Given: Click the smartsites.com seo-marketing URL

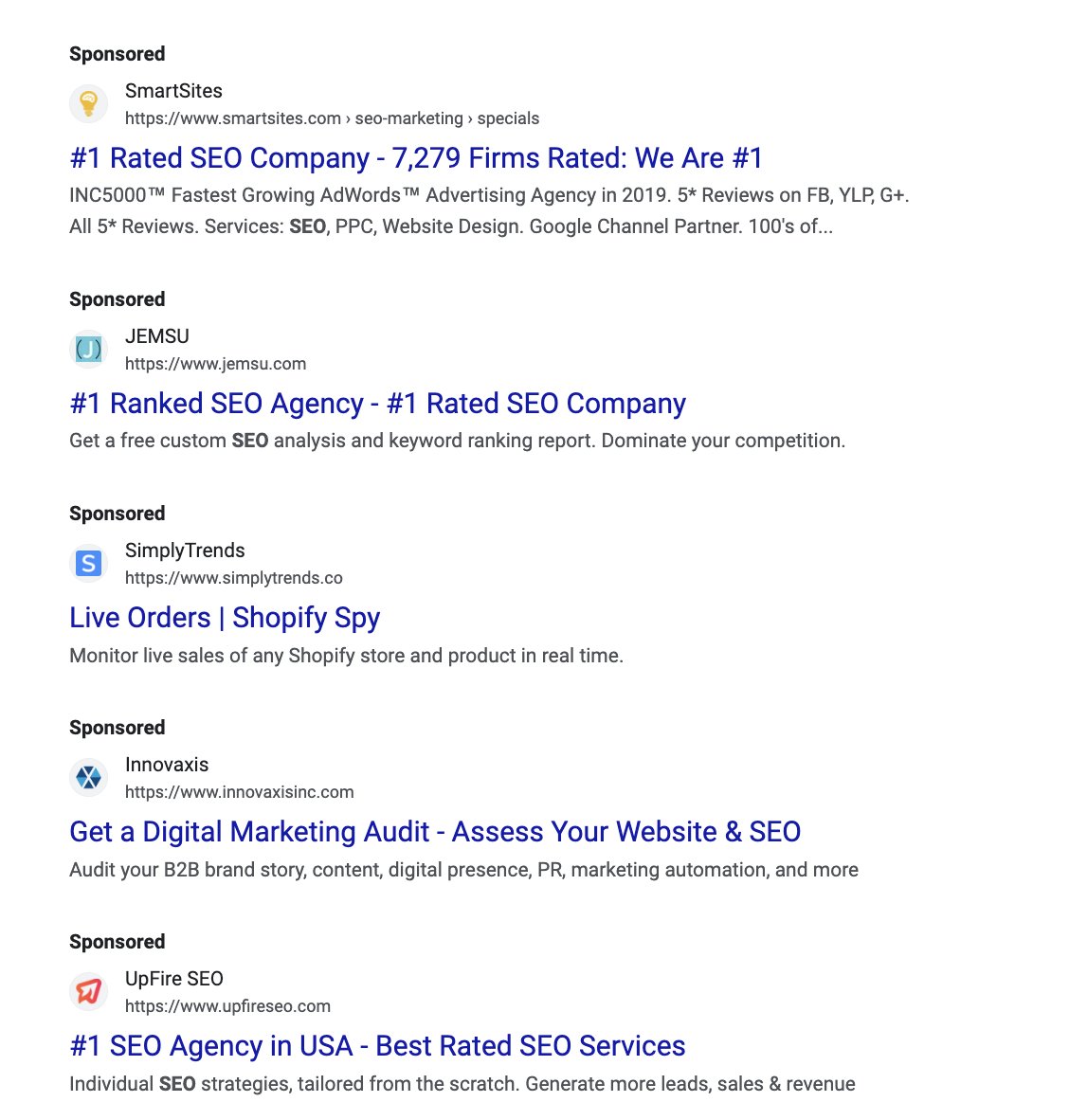Looking at the screenshot, I should click(x=332, y=118).
